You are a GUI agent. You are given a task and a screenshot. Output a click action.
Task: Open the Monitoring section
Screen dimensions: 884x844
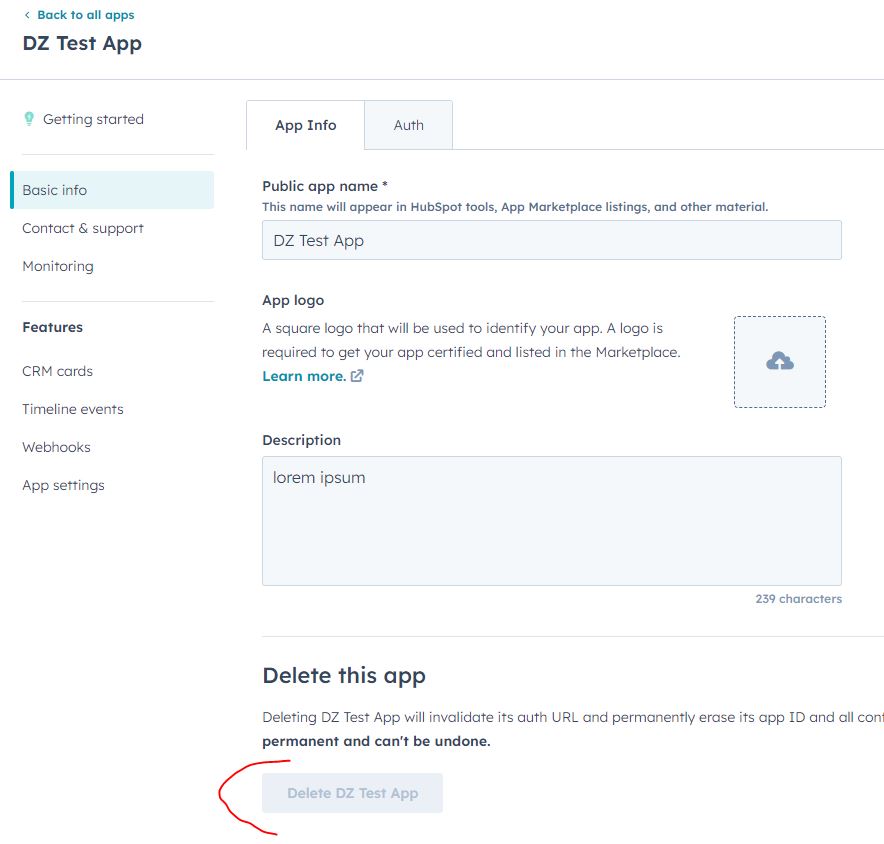58,266
